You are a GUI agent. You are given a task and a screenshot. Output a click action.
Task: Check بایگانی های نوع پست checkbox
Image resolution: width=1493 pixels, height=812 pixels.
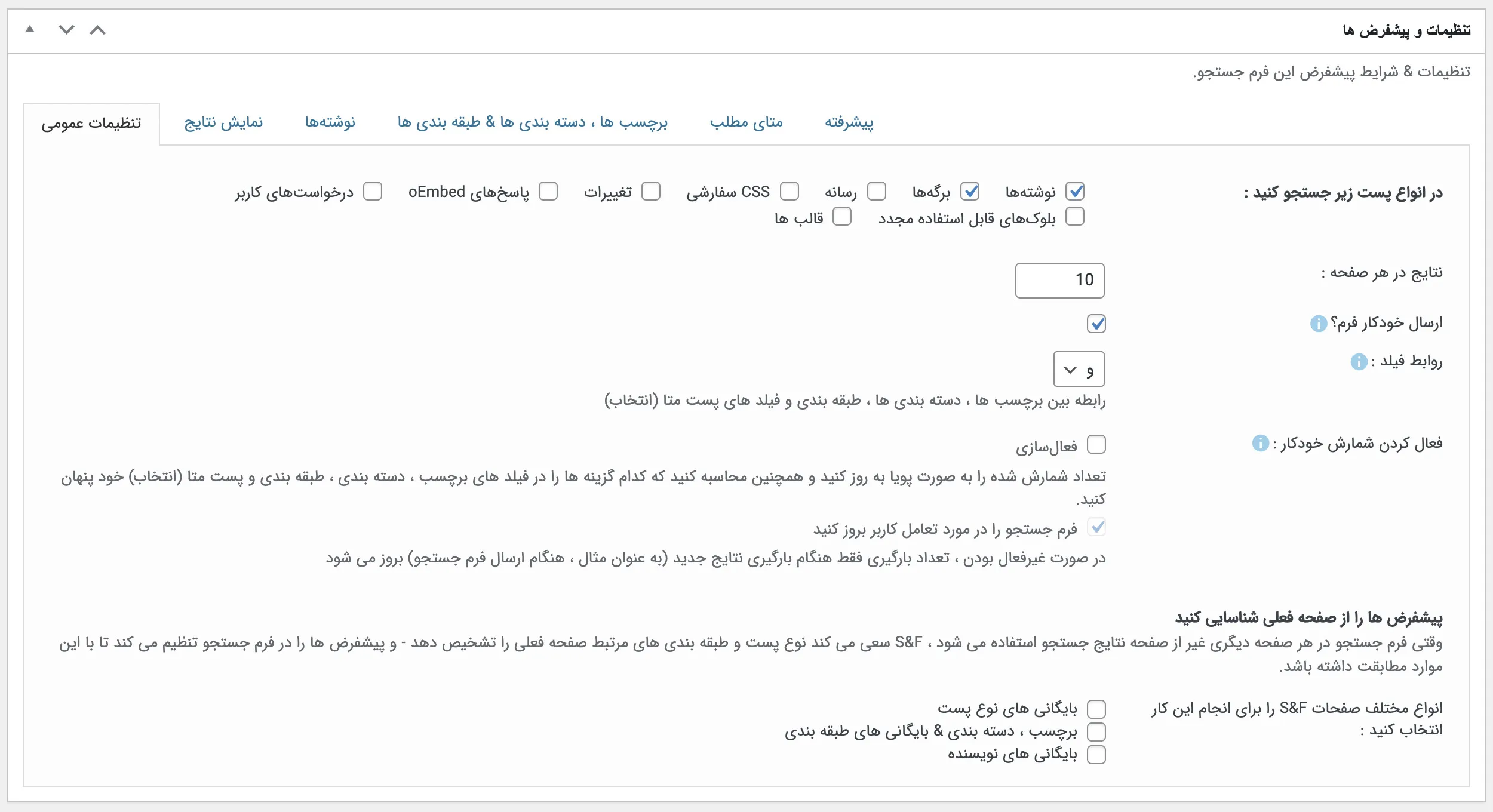[x=1096, y=709]
